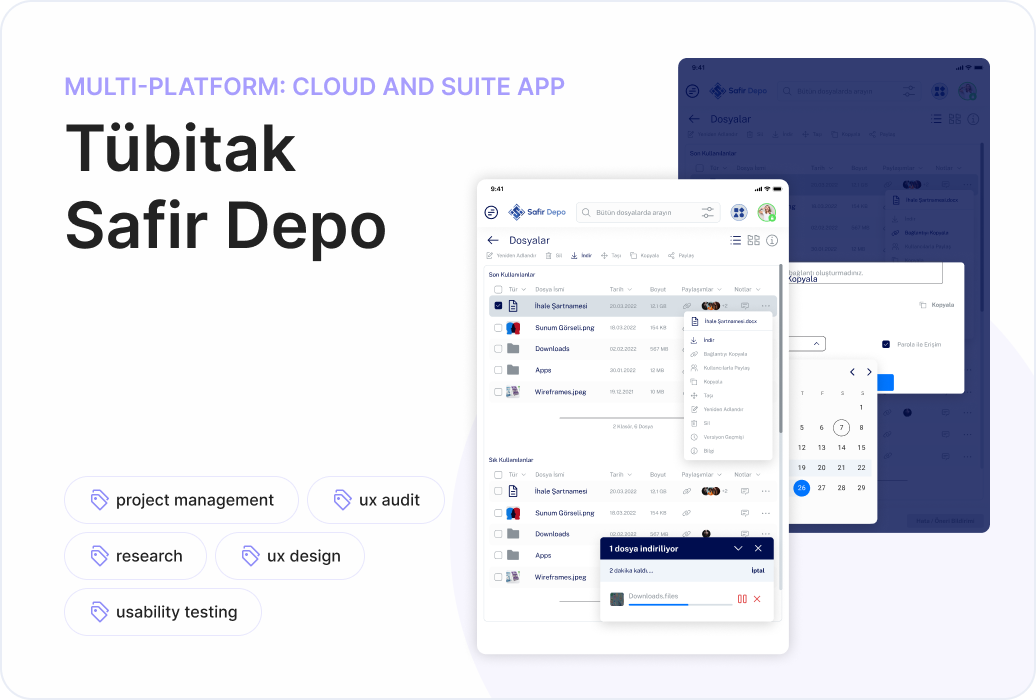This screenshot has height=700, width=1036.
Task: Close the '1 dosya indiriliyor' panel
Action: coord(758,549)
